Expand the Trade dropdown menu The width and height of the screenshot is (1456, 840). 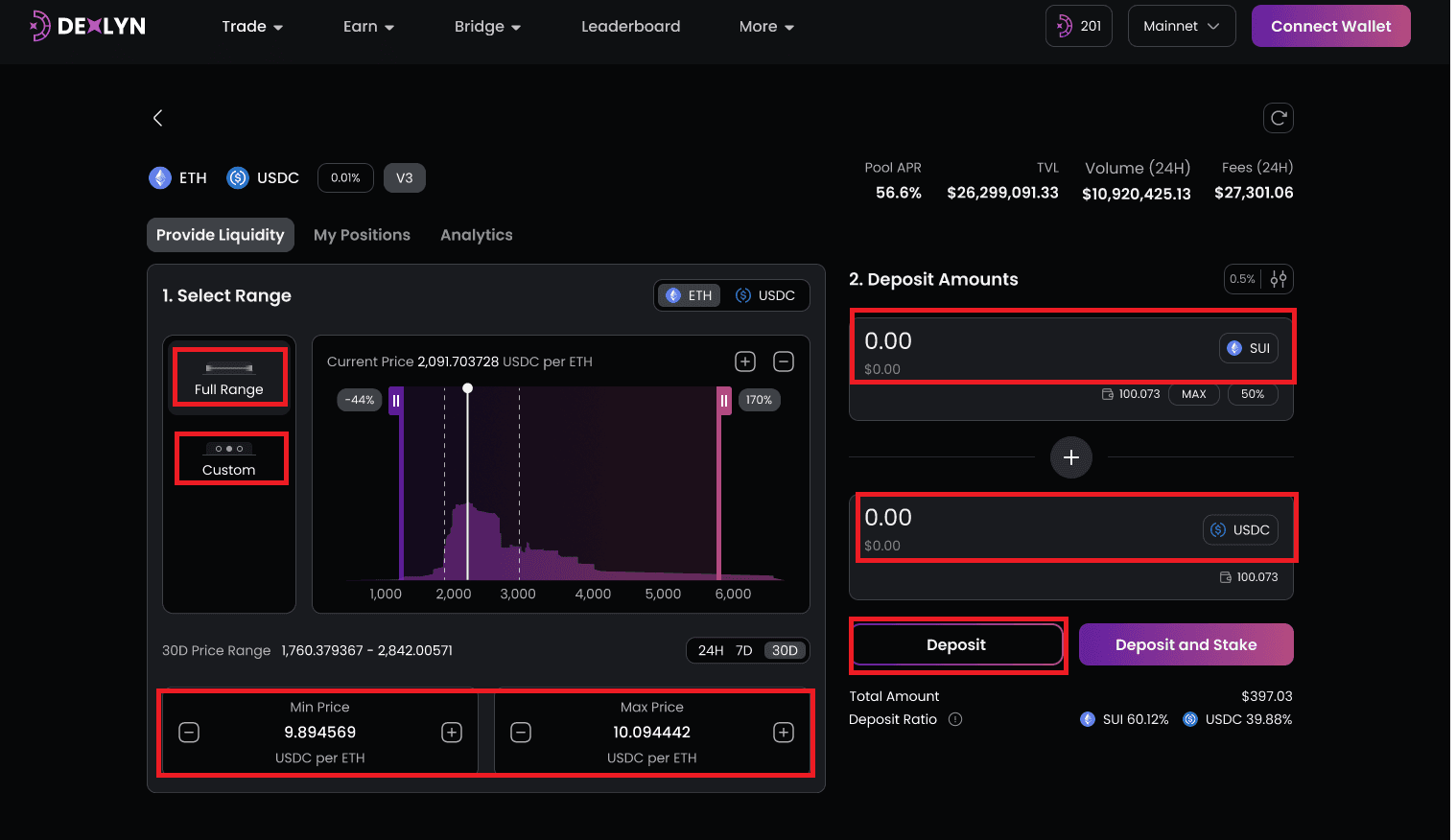252,27
